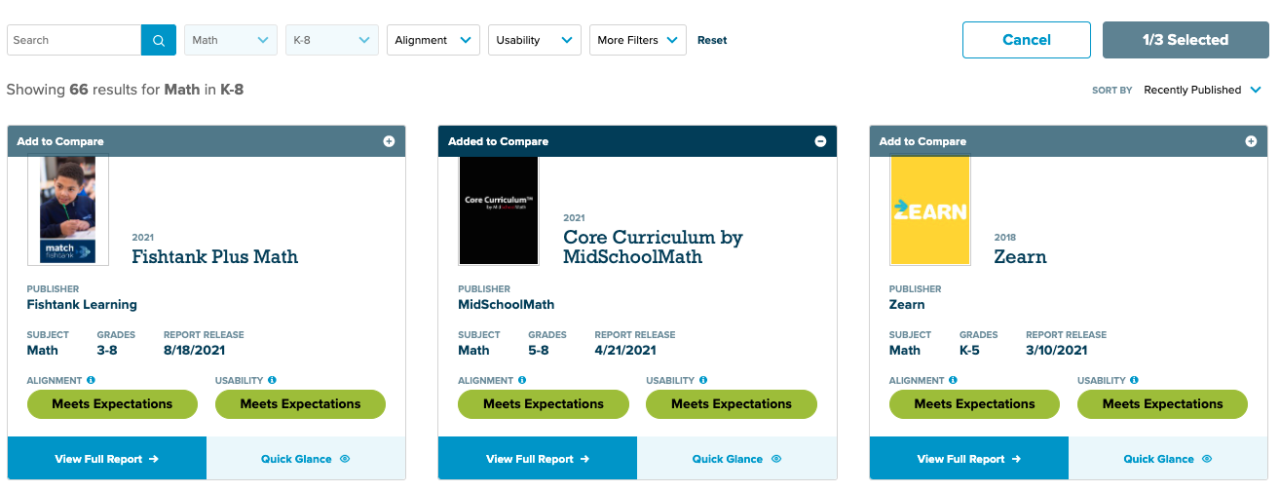The width and height of the screenshot is (1280, 492).
Task: Click the Cancel button
Action: tap(1026, 40)
